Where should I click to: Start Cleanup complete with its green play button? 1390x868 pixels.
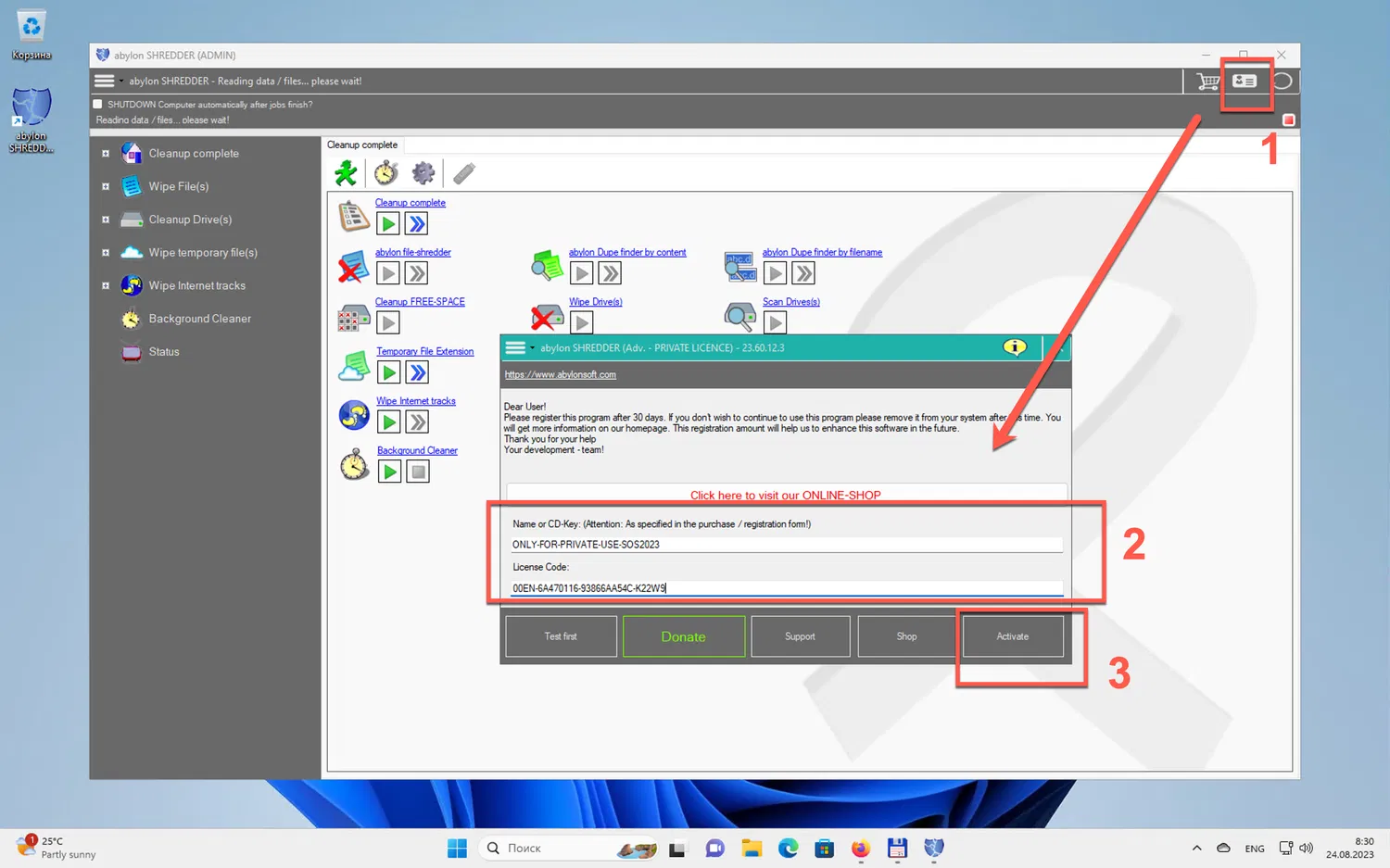click(x=388, y=224)
